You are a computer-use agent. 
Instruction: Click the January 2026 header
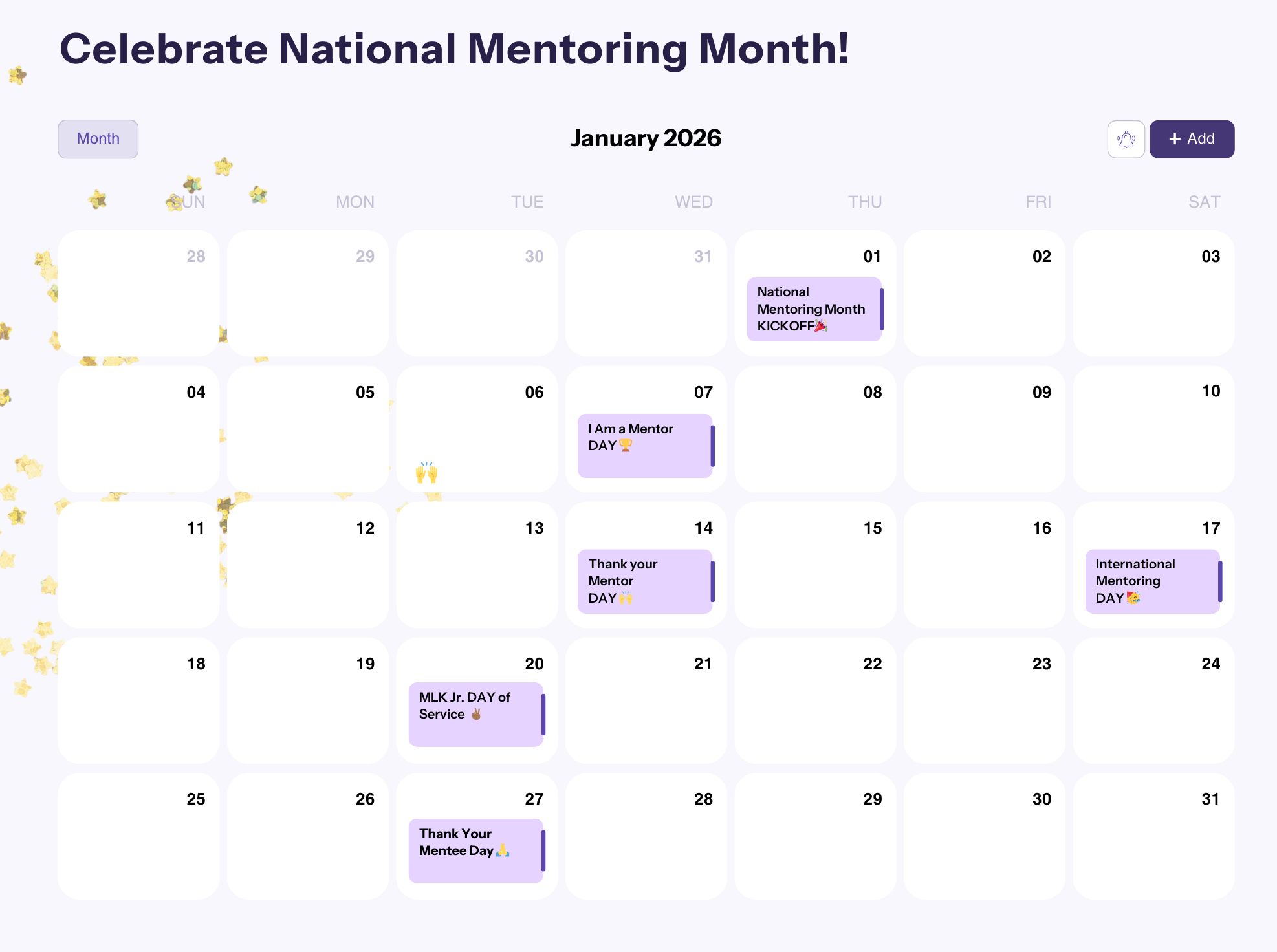[x=646, y=138]
